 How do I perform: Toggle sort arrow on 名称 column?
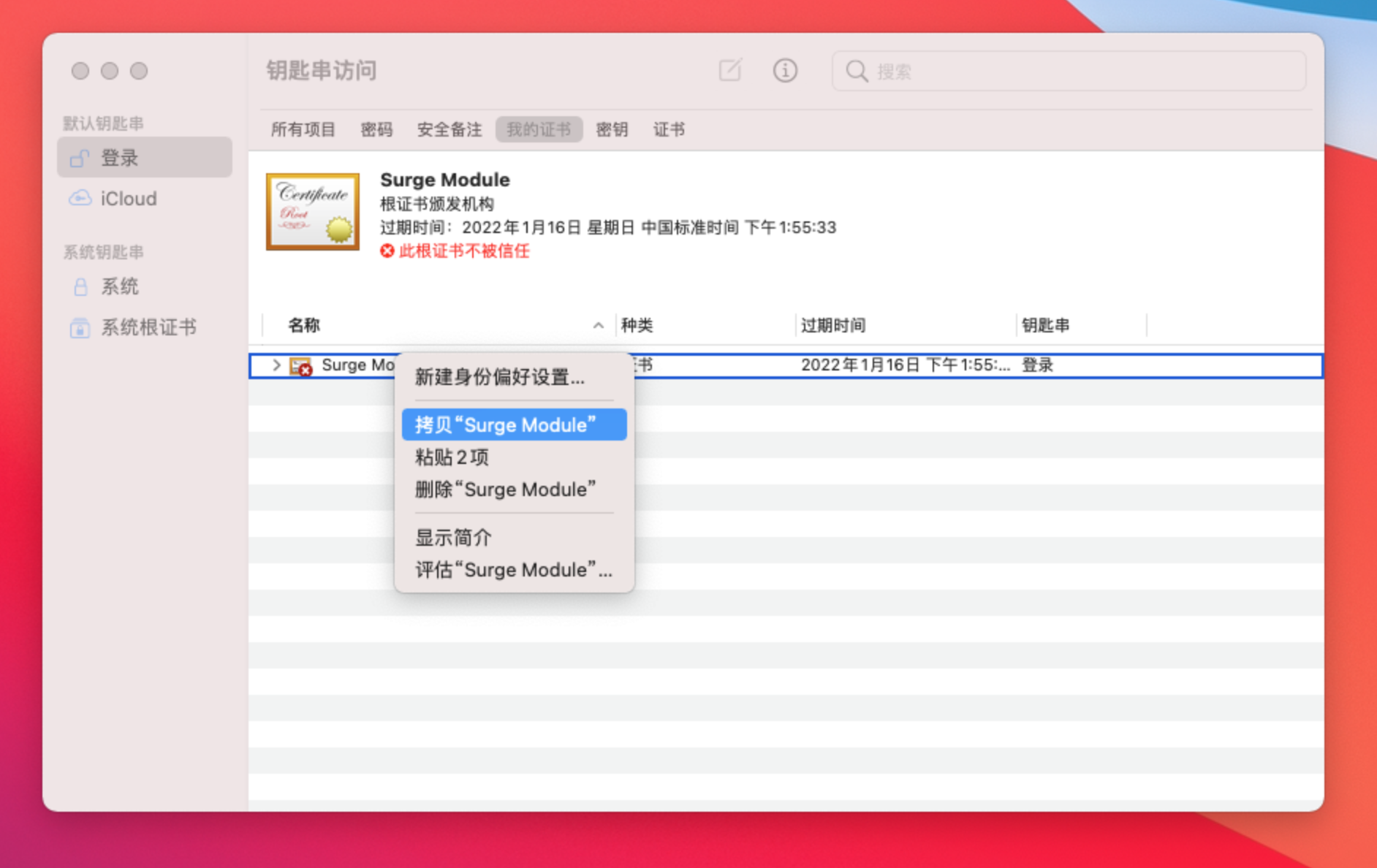click(x=598, y=325)
